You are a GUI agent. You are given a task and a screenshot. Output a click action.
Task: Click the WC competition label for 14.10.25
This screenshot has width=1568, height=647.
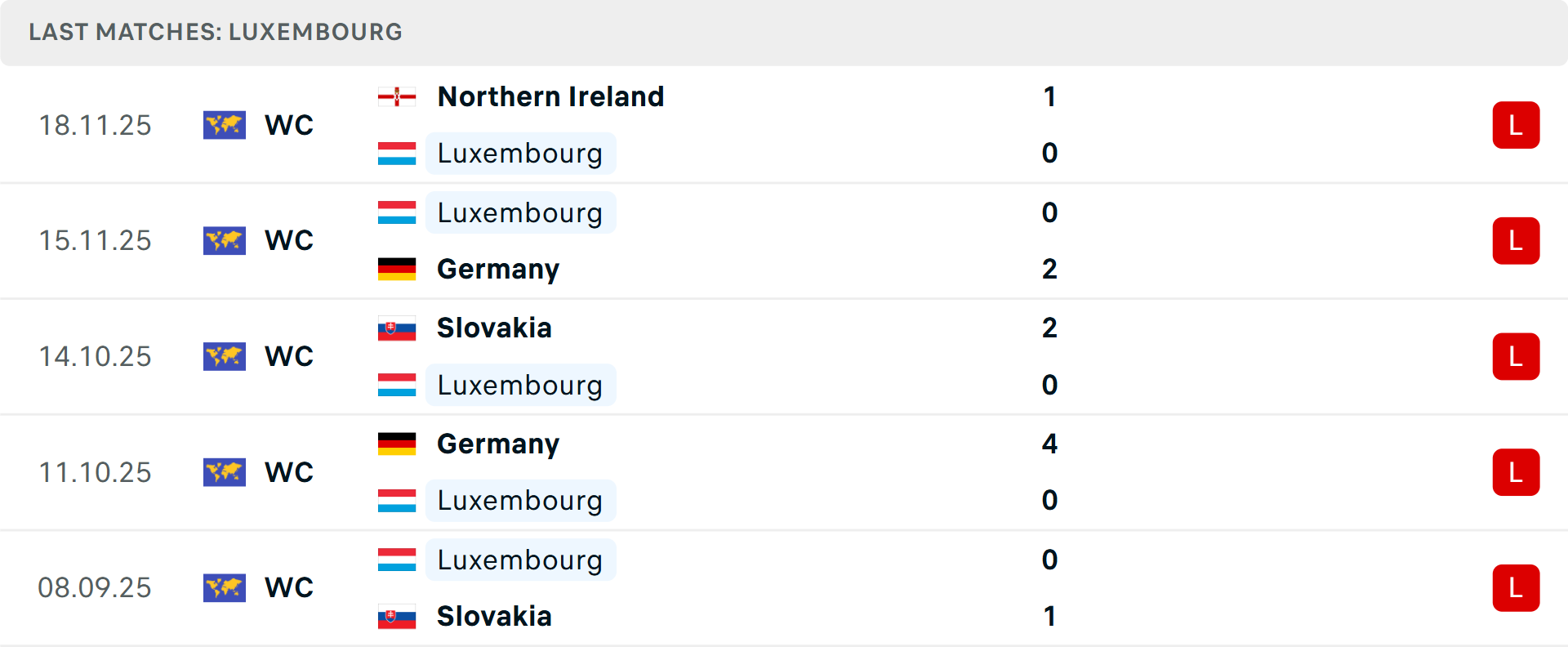click(289, 356)
